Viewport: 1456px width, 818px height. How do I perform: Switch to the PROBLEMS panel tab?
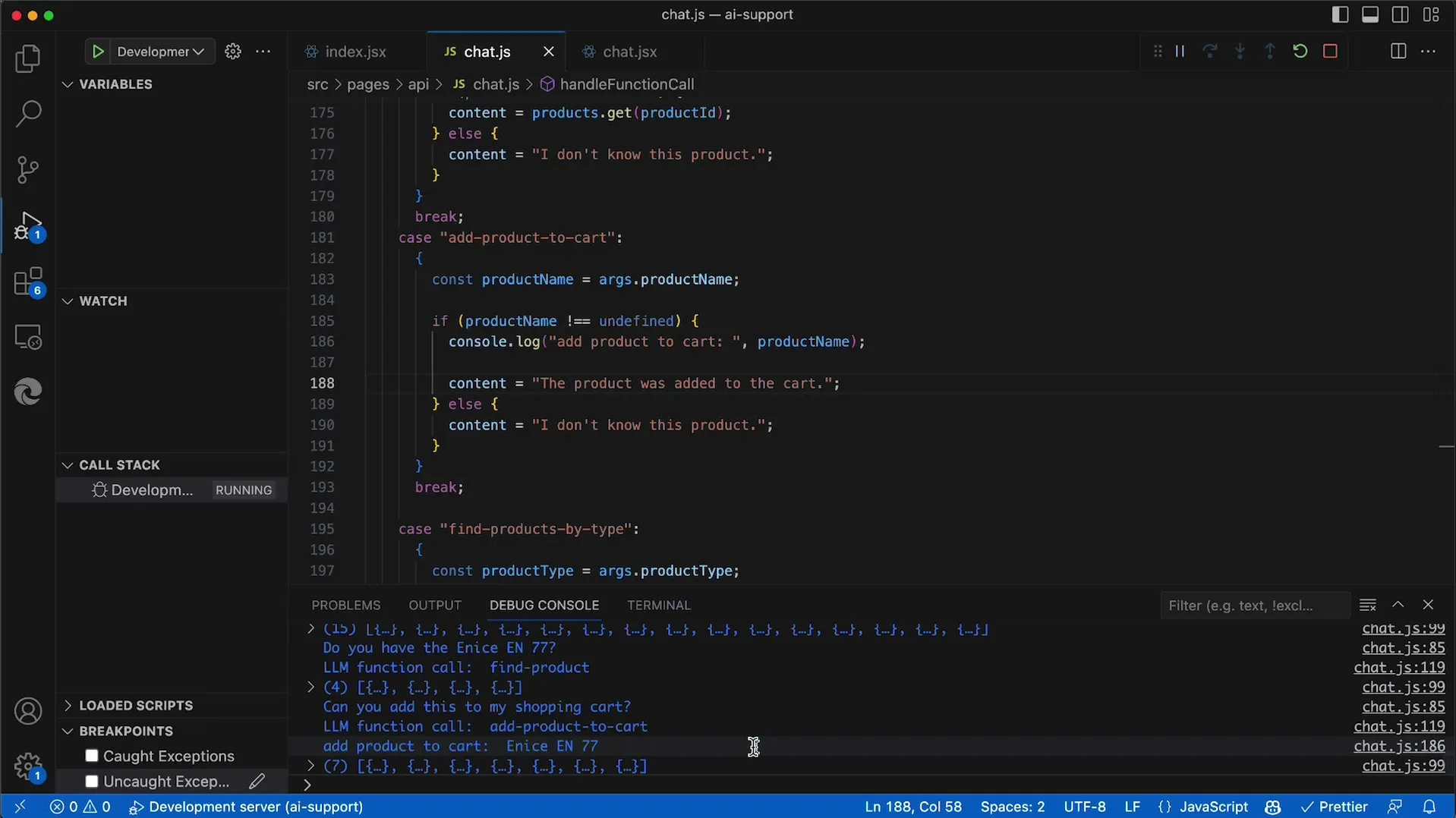(345, 606)
